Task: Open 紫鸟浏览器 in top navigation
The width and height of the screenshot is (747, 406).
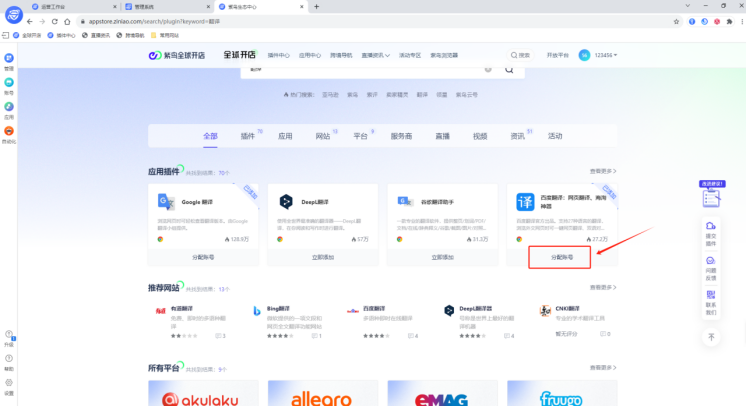Action: [x=444, y=55]
